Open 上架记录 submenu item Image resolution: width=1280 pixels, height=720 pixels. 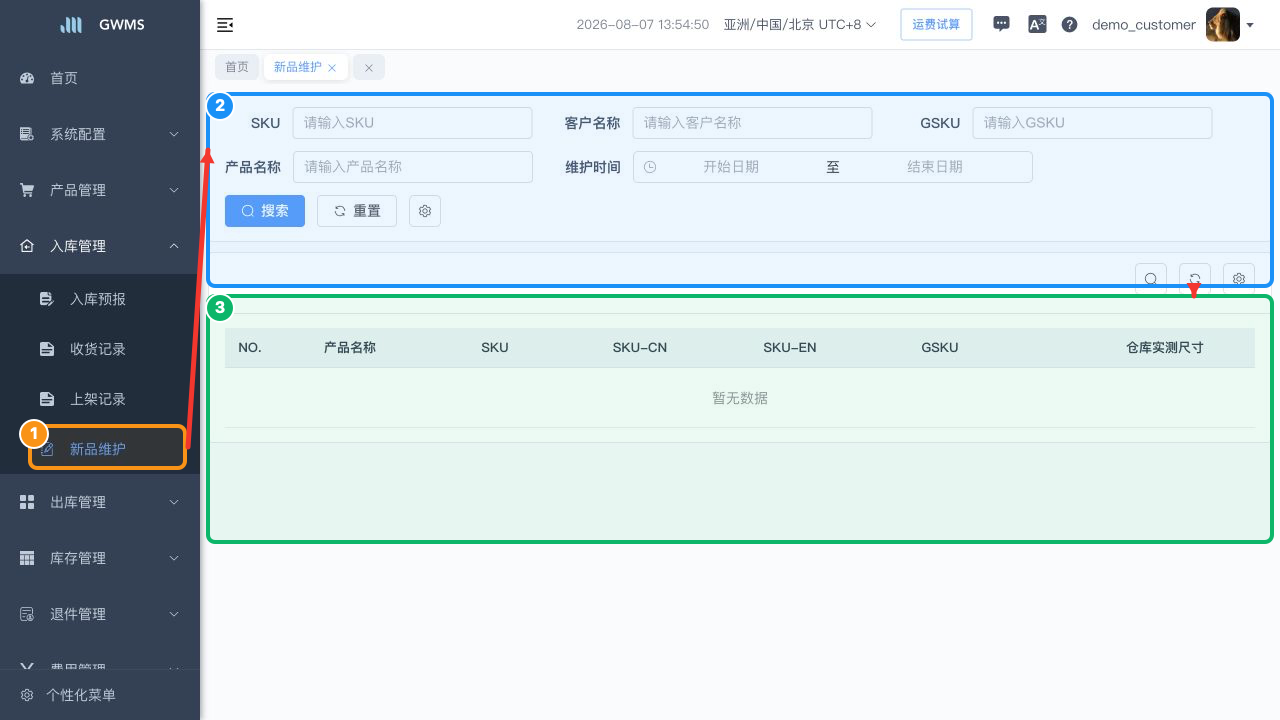(100, 399)
